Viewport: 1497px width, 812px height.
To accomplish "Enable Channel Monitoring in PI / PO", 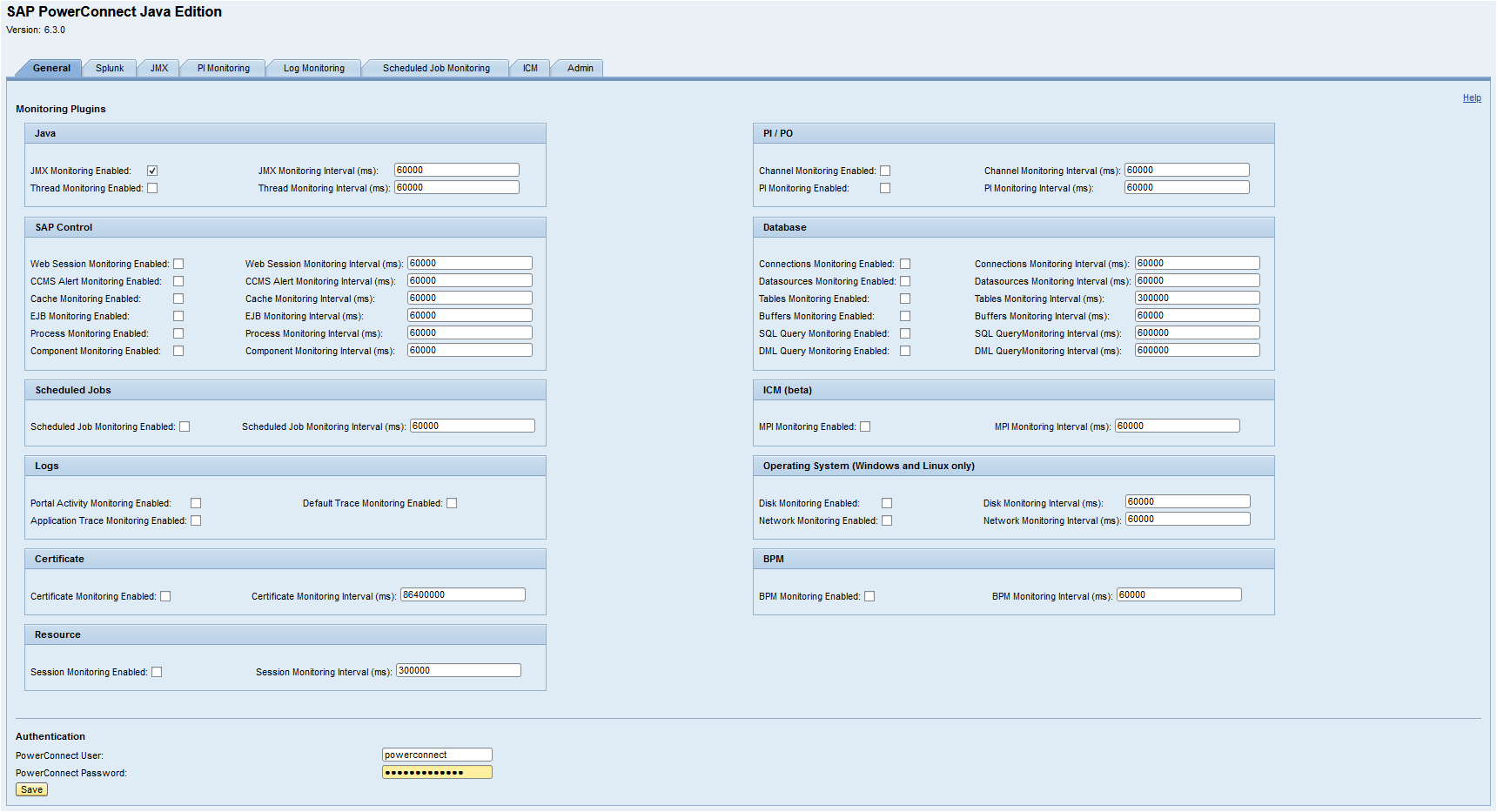I will pyautogui.click(x=885, y=171).
